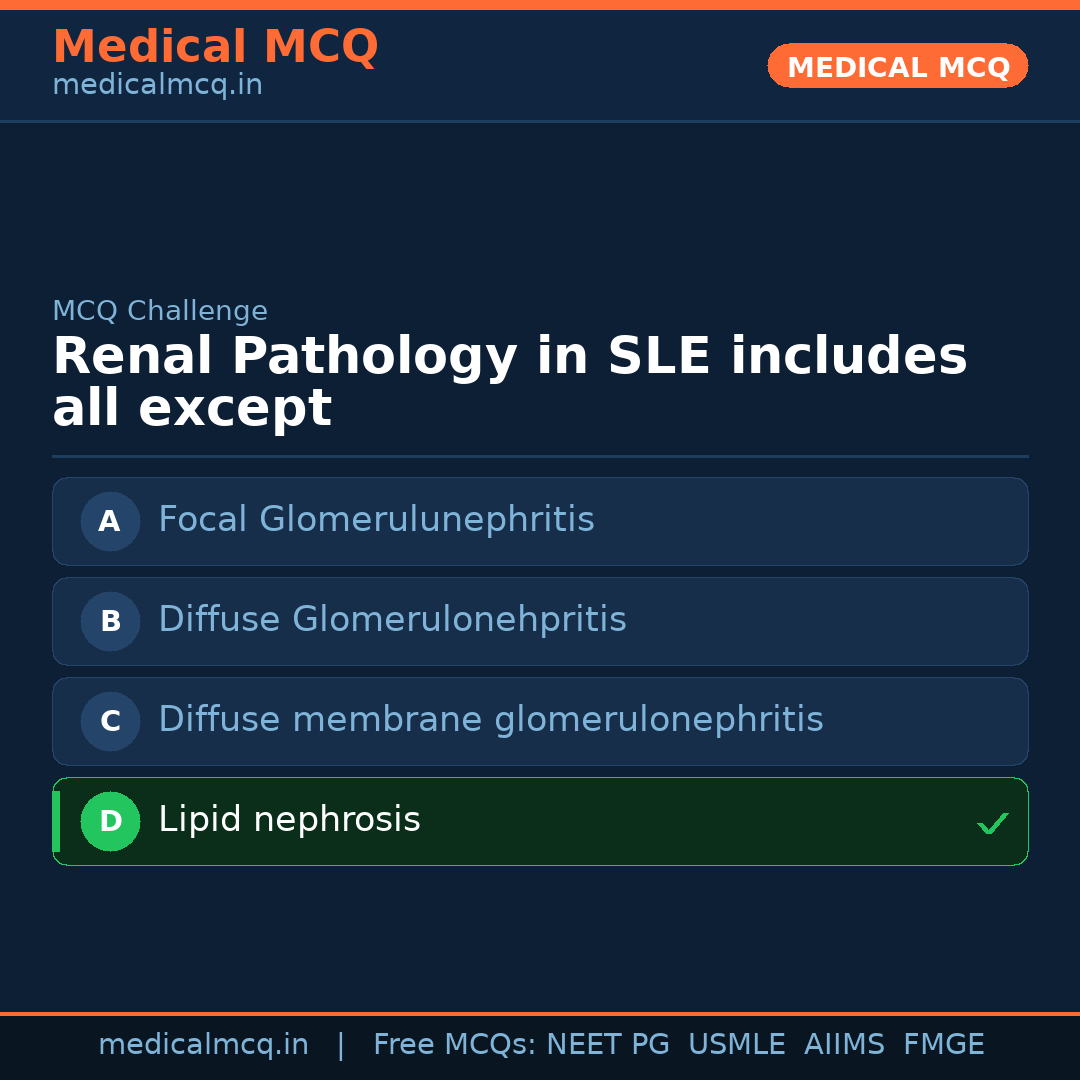Choose the Diffuse membrane glomerulonephritis option
Screen dimensions: 1080x1080
[490, 720]
